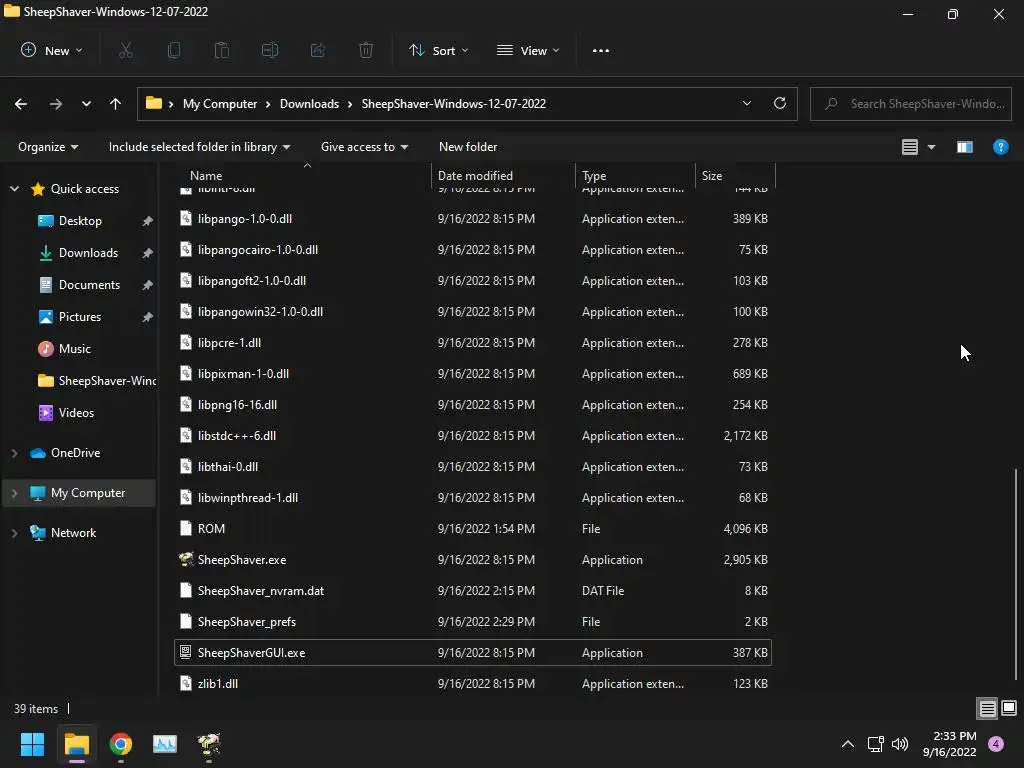Click the Copy icon in toolbar
Screen dimensions: 1024x768
[x=174, y=50]
